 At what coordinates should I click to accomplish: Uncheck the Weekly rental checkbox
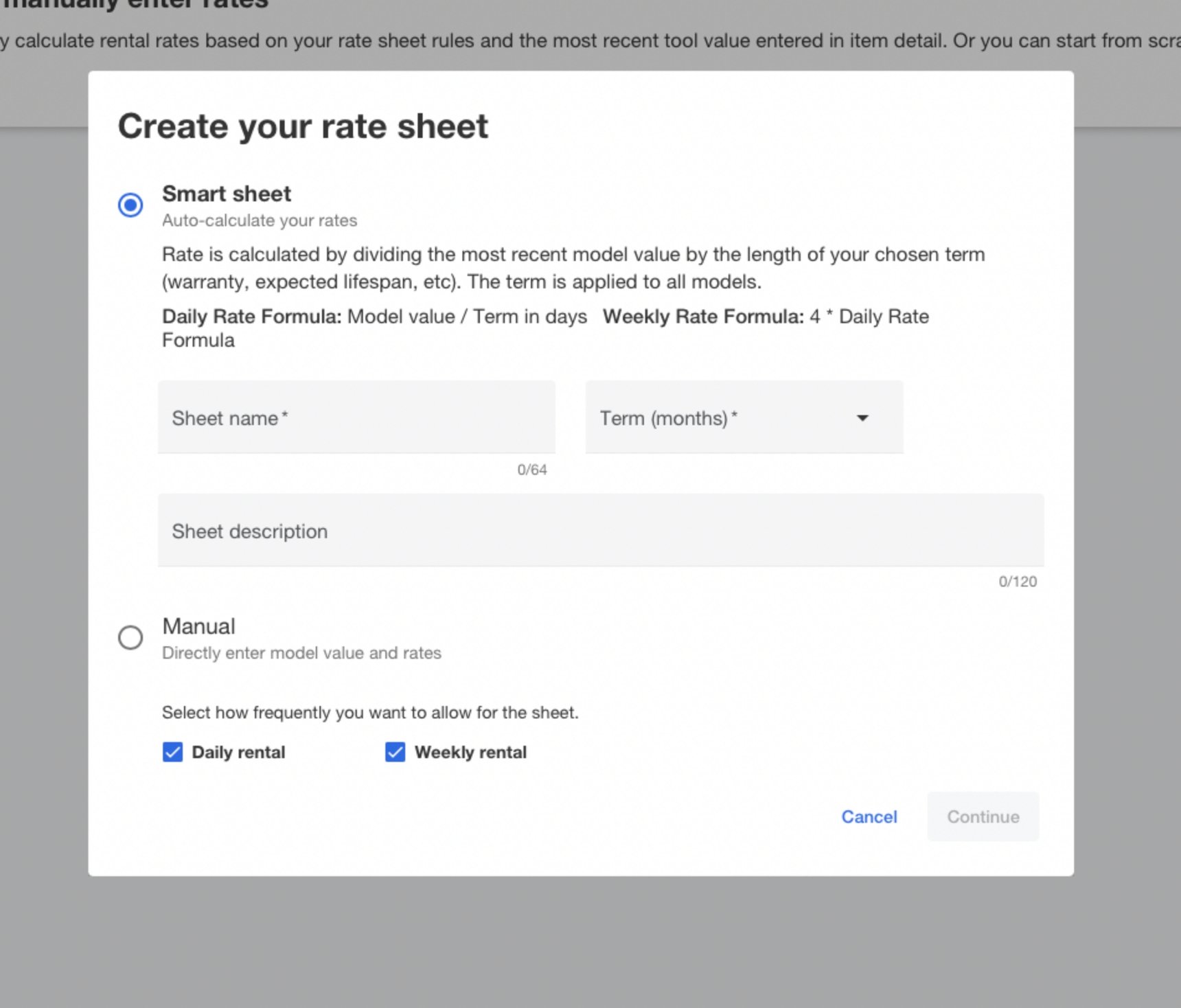point(395,752)
